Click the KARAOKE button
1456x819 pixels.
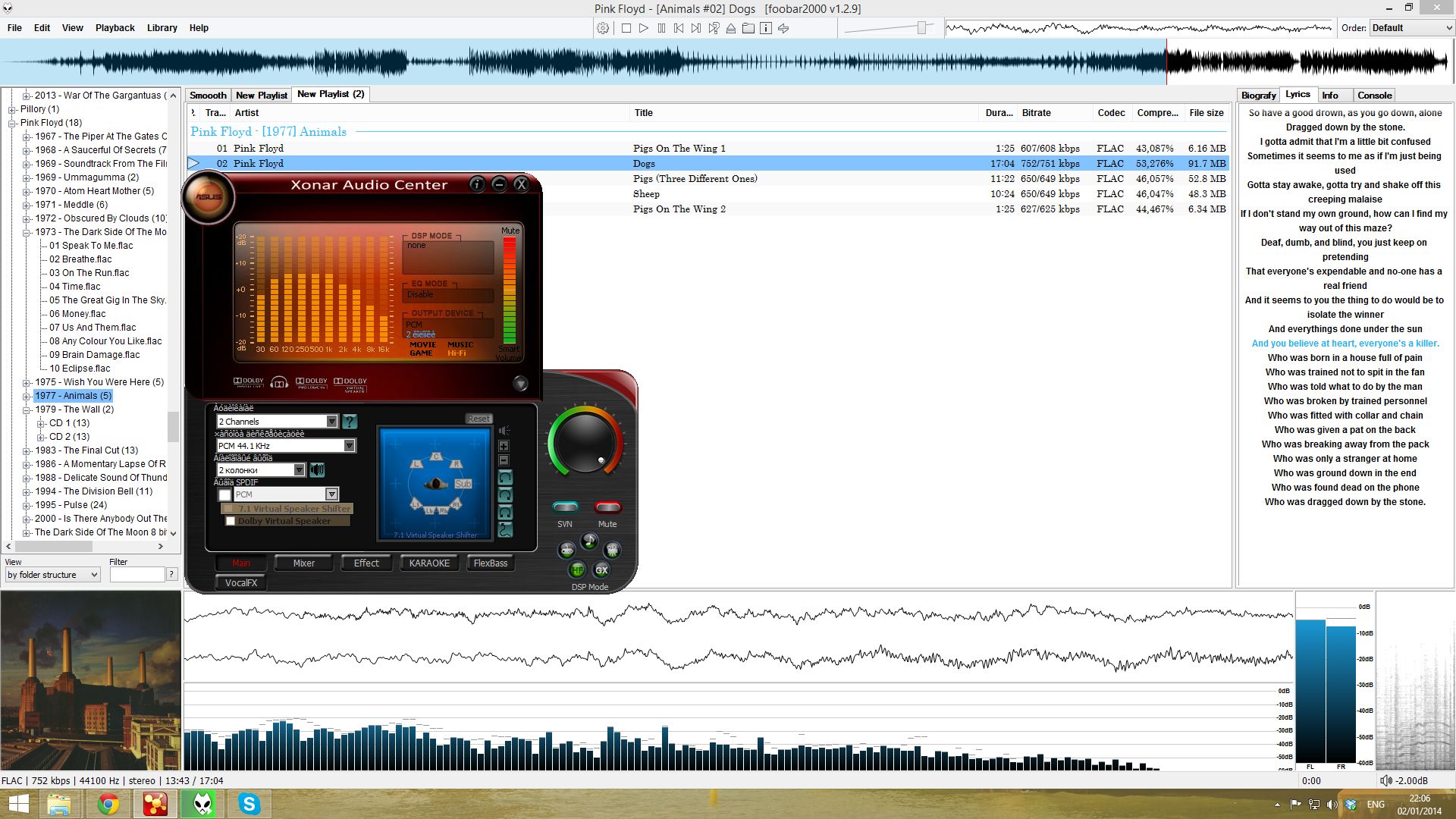pos(429,563)
